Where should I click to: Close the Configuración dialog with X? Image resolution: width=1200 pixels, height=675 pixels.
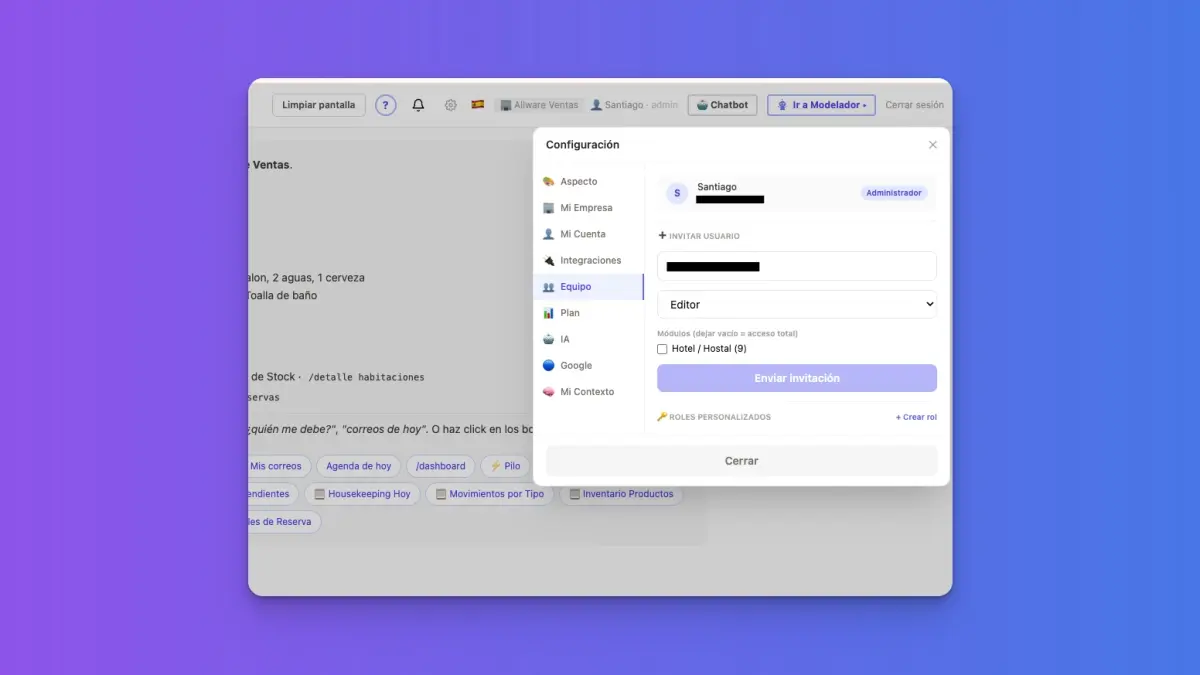tap(933, 145)
